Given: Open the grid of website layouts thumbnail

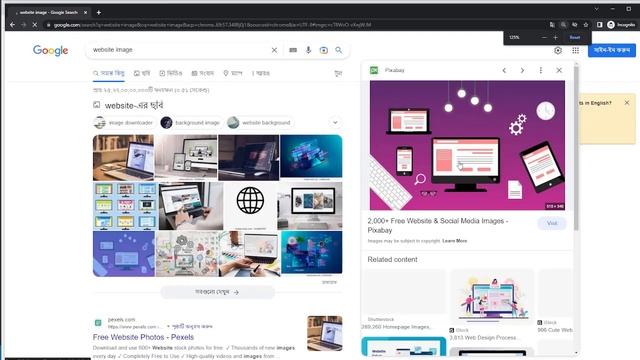Looking at the screenshot, I should (x=125, y=206).
